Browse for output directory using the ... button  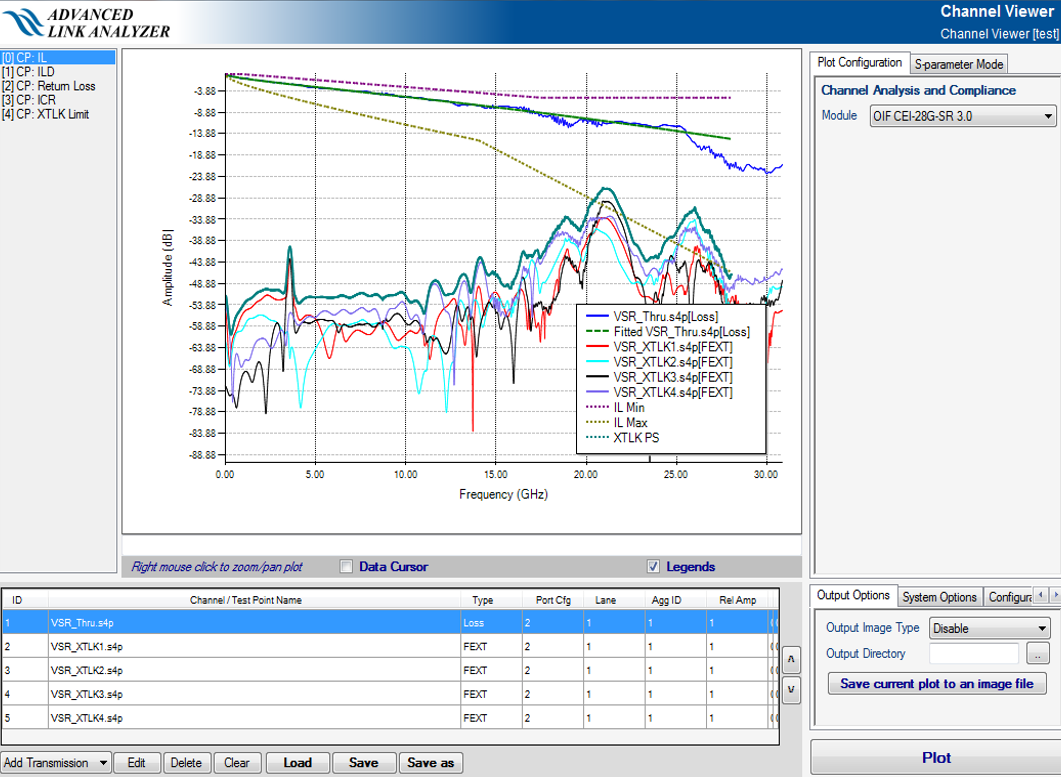coord(1039,654)
